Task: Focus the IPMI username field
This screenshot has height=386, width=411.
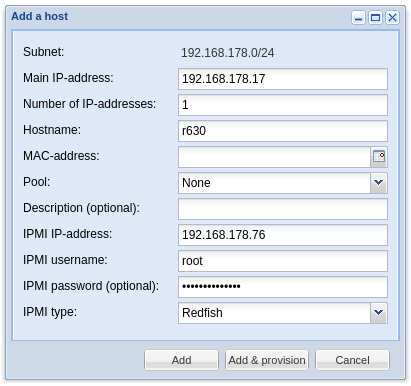Action: (283, 261)
